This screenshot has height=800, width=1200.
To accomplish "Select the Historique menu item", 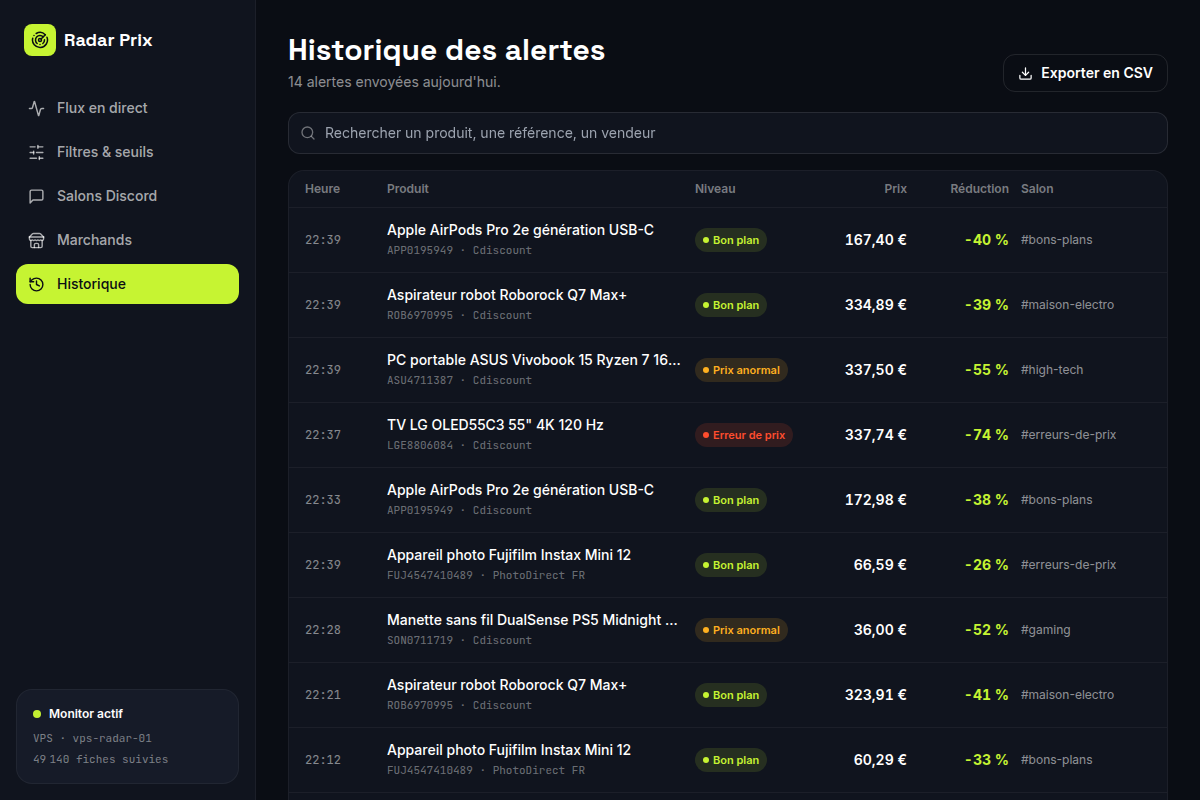I will 127,284.
